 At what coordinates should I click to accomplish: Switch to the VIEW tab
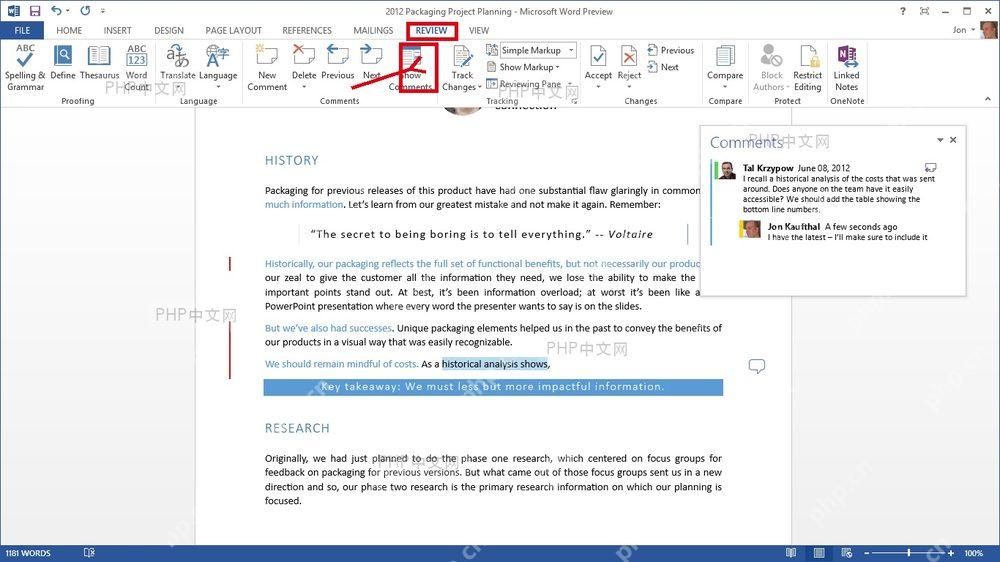479,31
